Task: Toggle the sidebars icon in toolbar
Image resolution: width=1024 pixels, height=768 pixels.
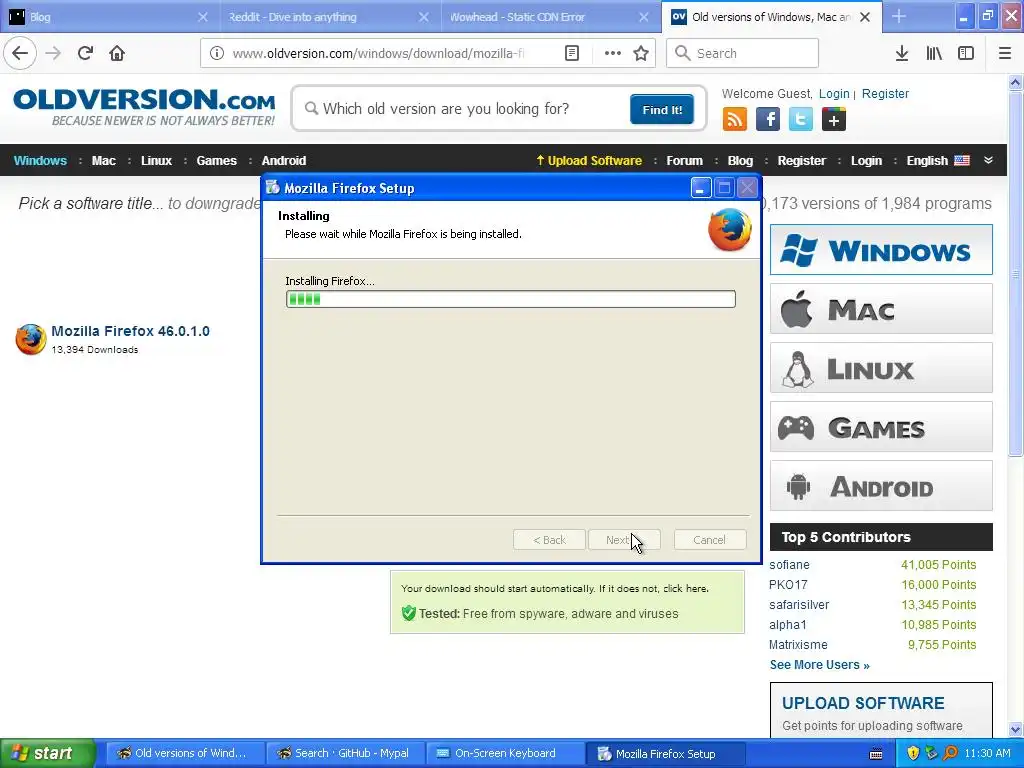Action: (x=966, y=53)
